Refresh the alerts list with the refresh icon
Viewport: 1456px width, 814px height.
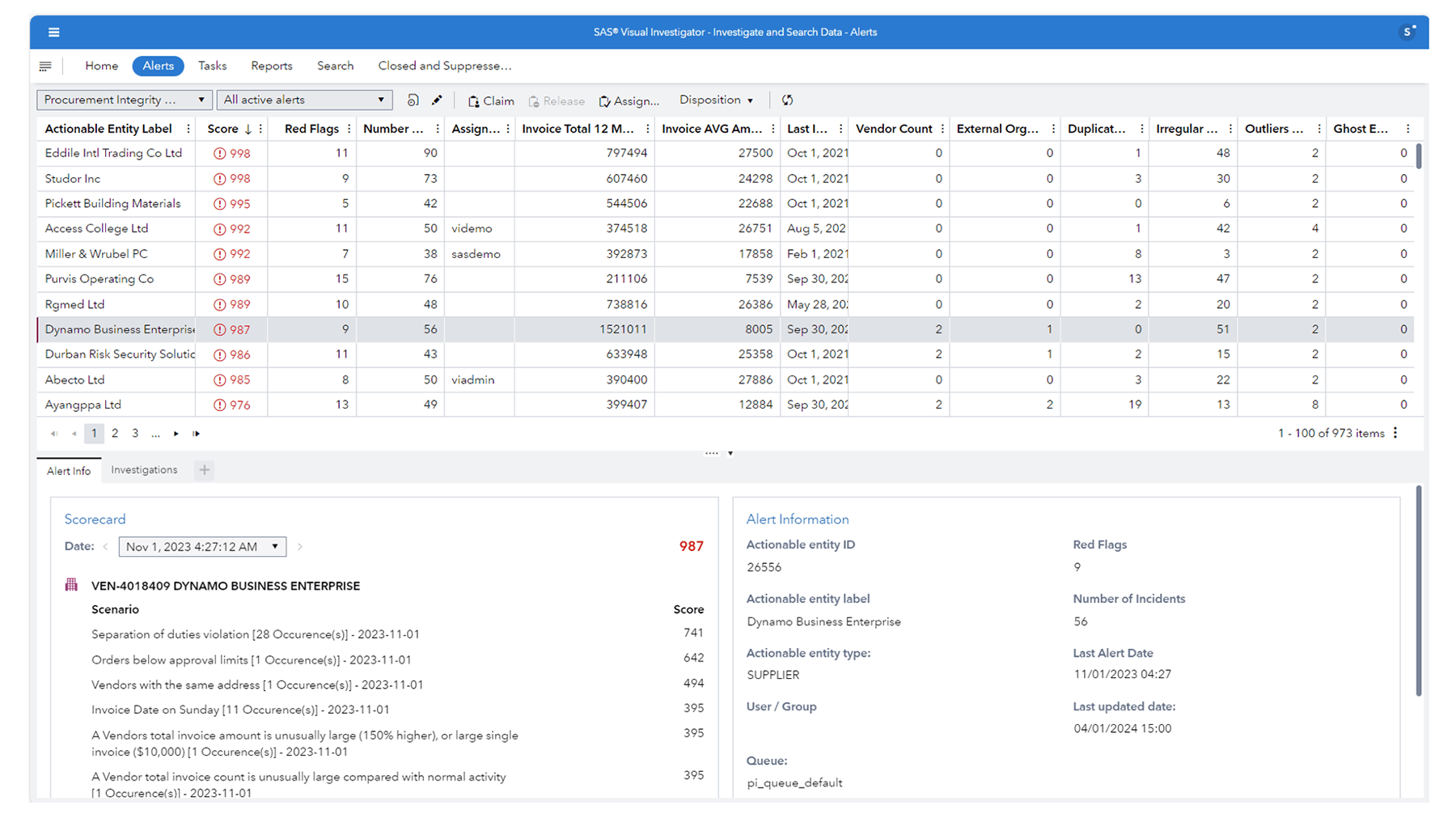(x=787, y=100)
